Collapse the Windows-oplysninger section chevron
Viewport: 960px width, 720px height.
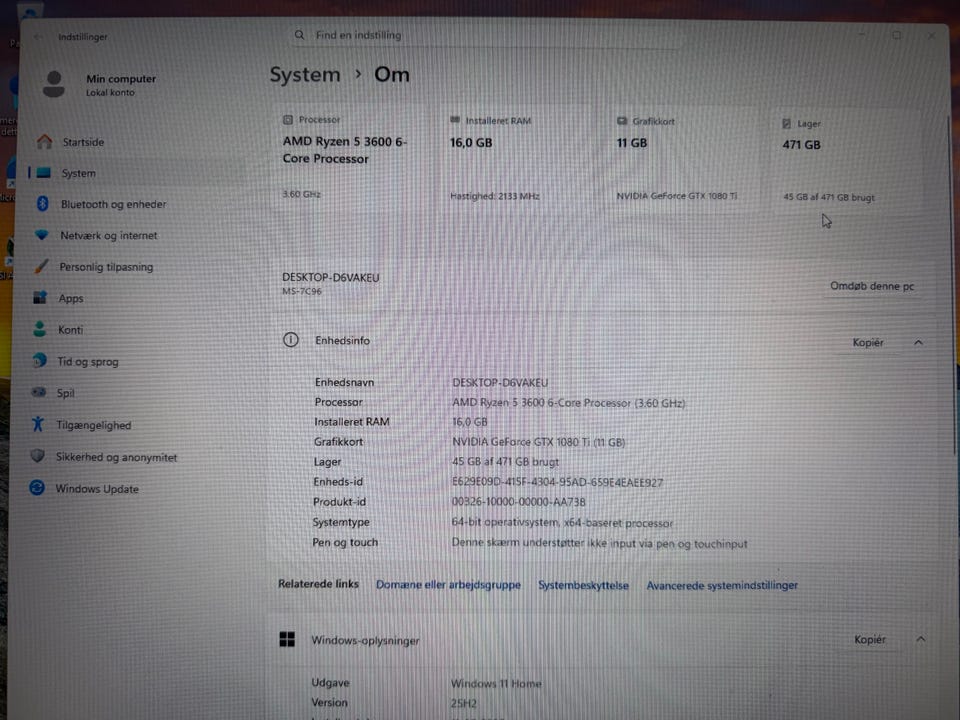[x=920, y=639]
